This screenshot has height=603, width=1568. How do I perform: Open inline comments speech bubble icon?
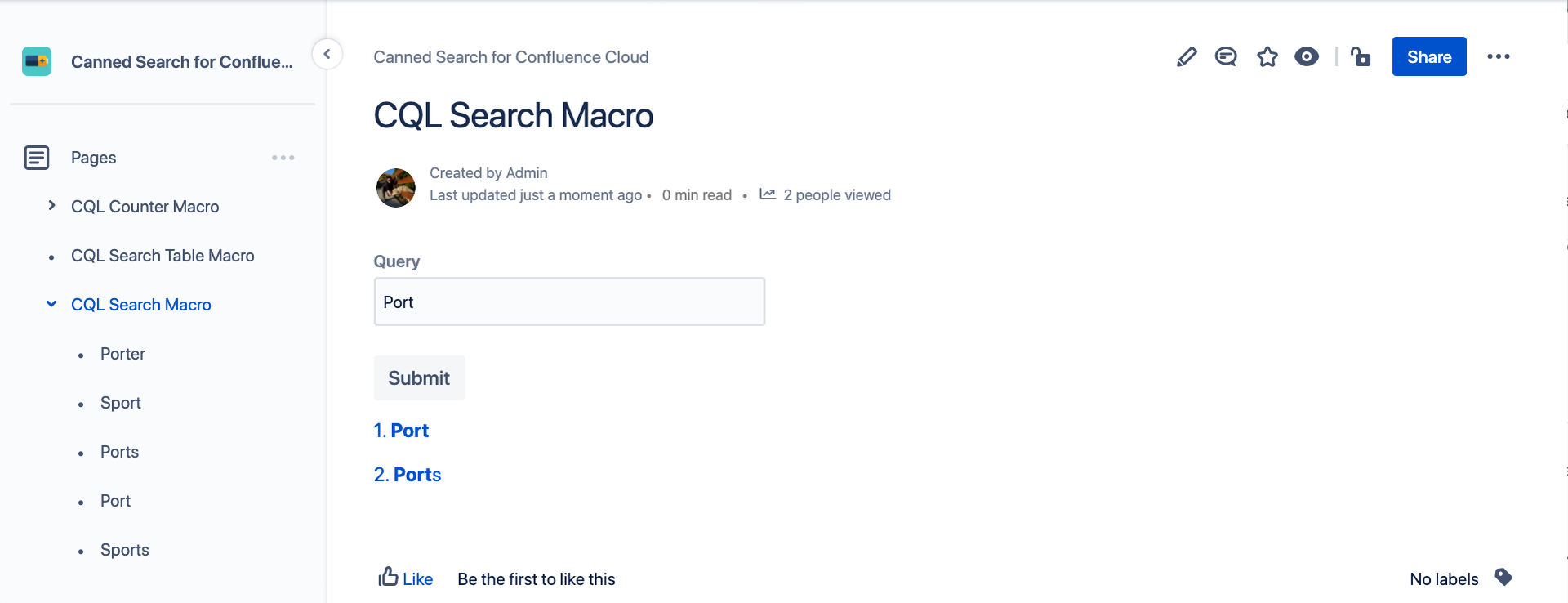click(1226, 57)
